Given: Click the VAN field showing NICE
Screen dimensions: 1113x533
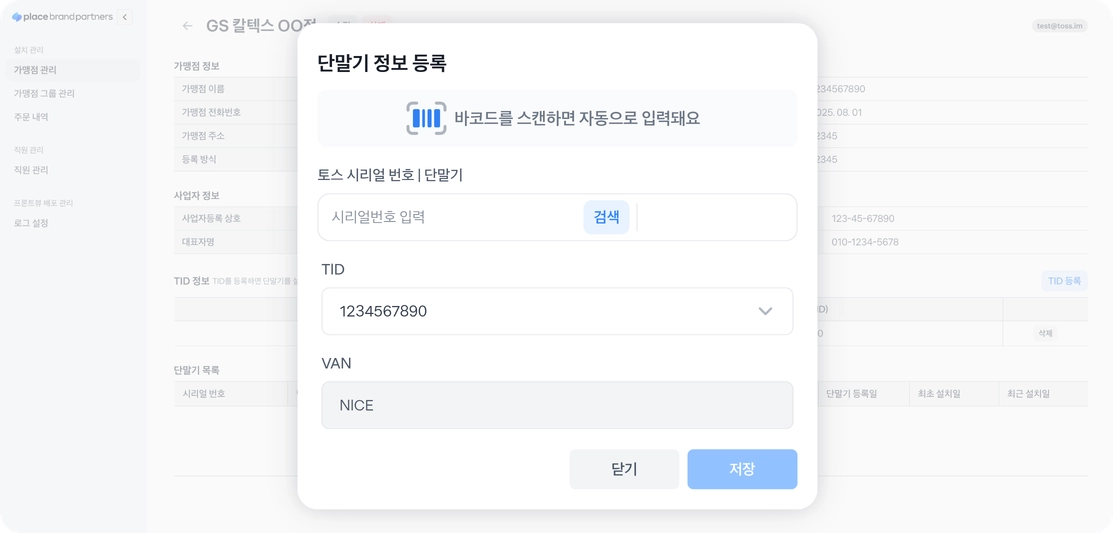Looking at the screenshot, I should coord(556,405).
